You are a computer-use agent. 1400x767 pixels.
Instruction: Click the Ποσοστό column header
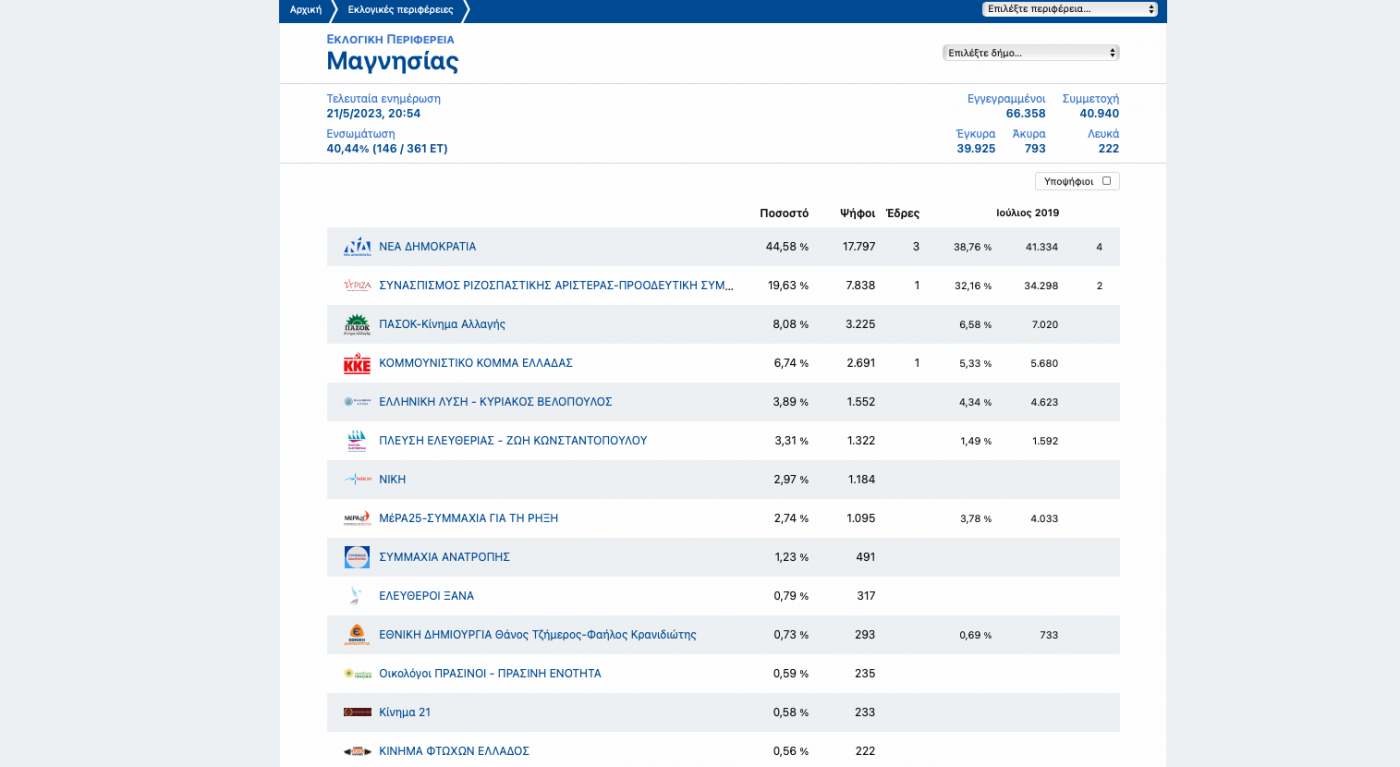784,213
